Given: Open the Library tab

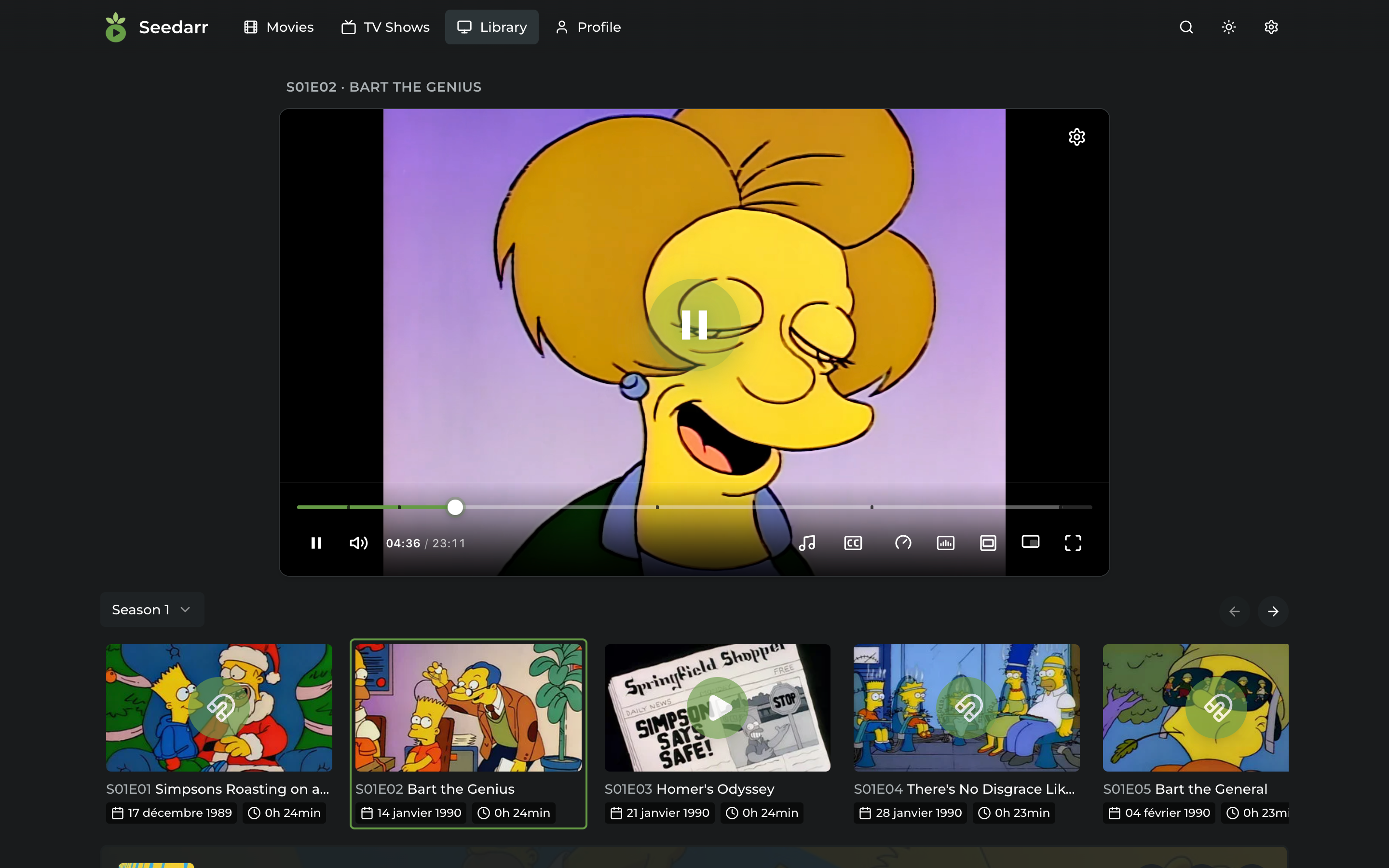Looking at the screenshot, I should coord(492,27).
